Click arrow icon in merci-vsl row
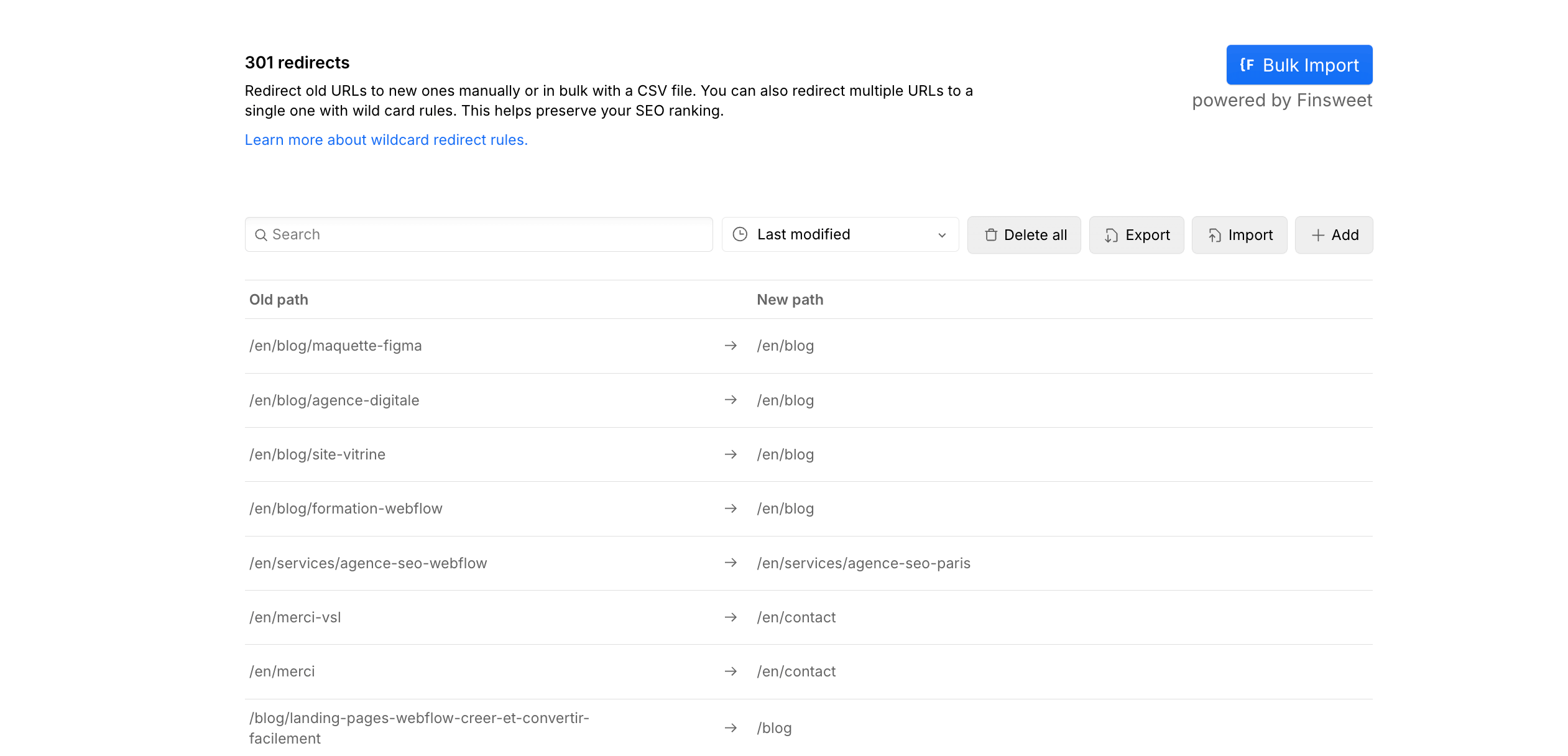The image size is (1568, 756). (x=731, y=617)
